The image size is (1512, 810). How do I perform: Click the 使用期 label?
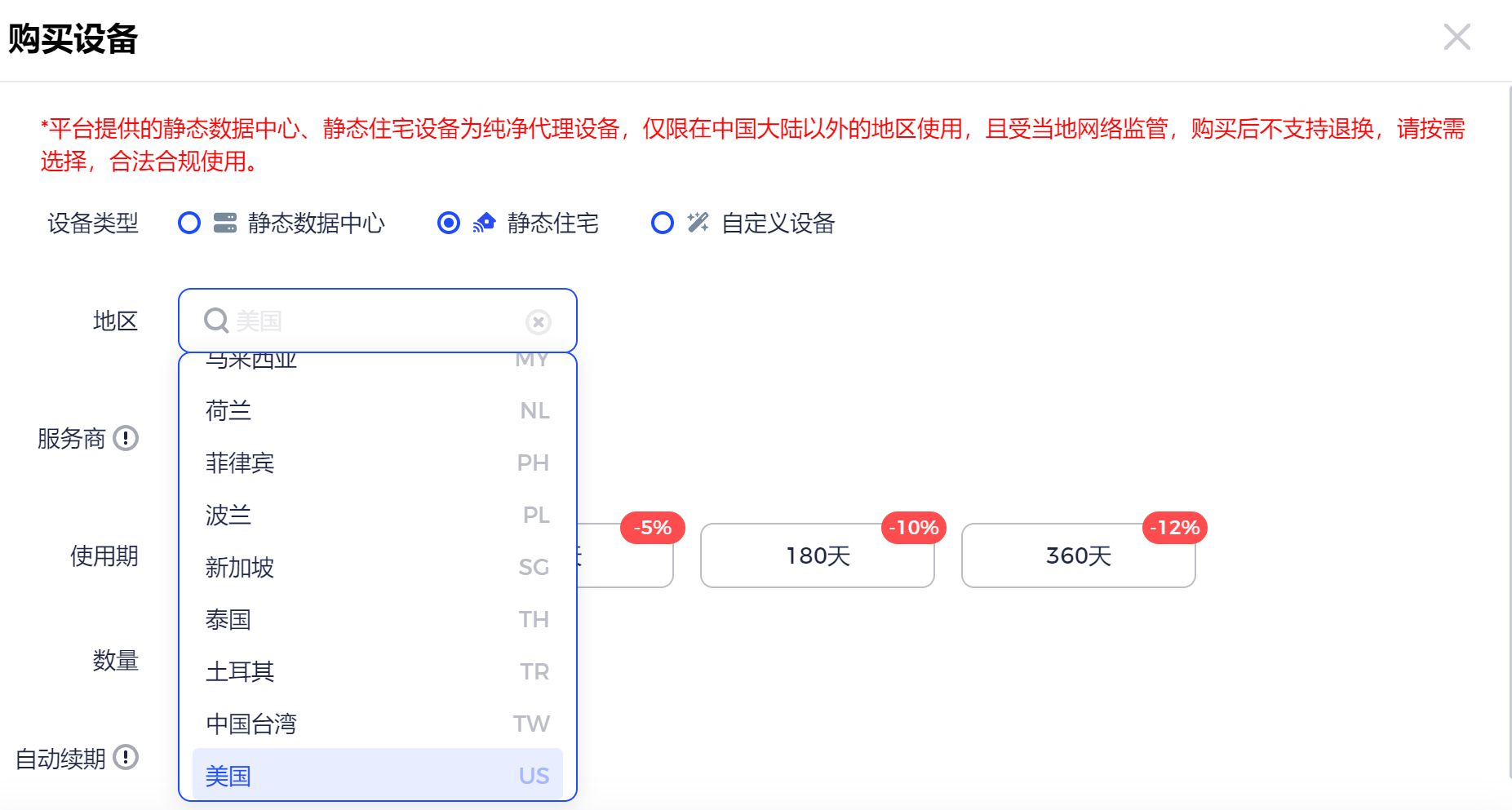pyautogui.click(x=104, y=555)
